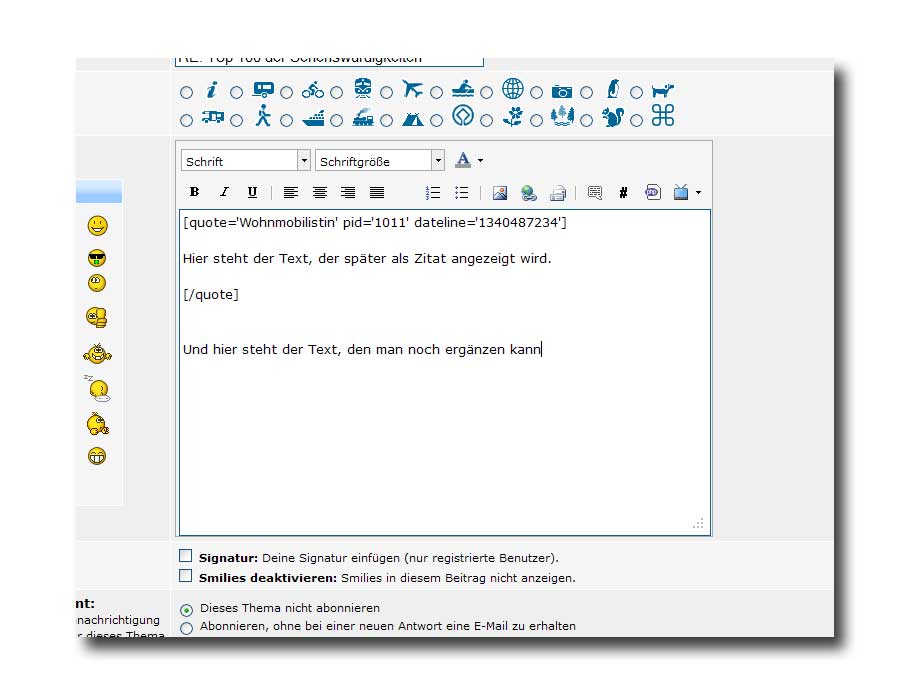Apply italic text formatting

224,193
